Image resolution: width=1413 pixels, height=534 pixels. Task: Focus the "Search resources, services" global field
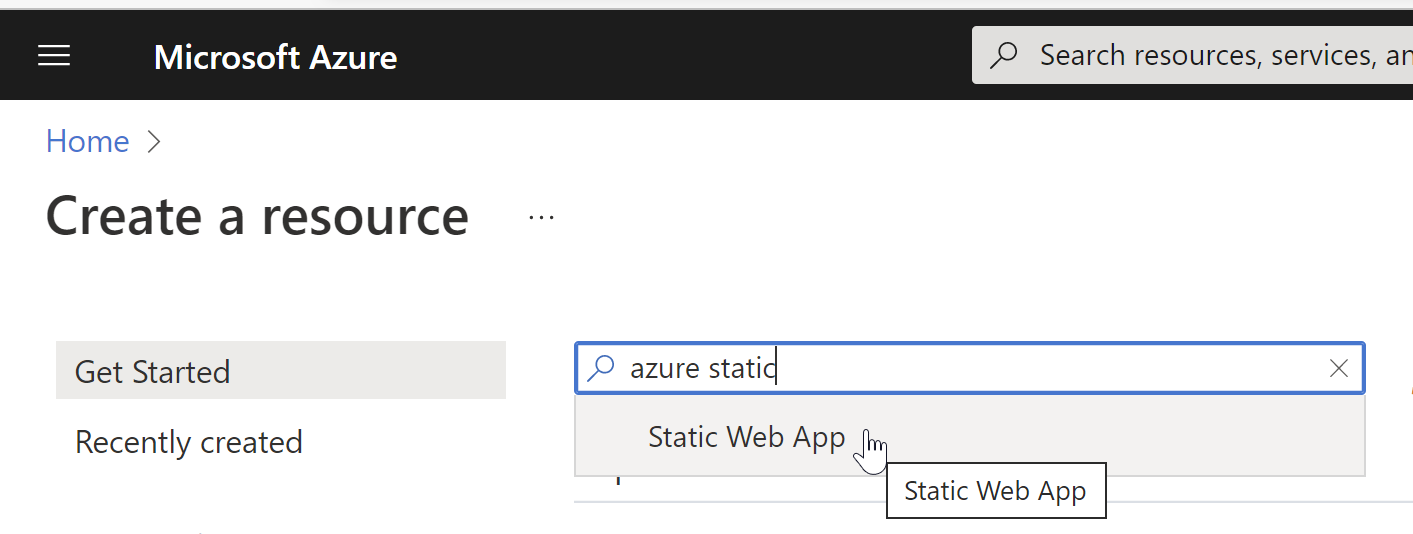coord(1220,55)
